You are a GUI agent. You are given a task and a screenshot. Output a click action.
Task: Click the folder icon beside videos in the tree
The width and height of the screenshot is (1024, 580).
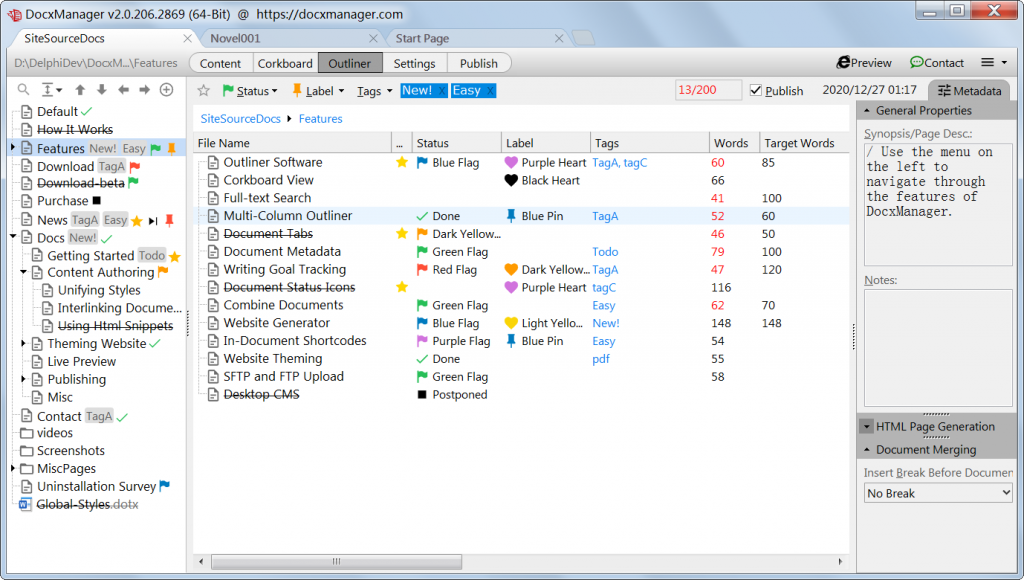[27, 433]
